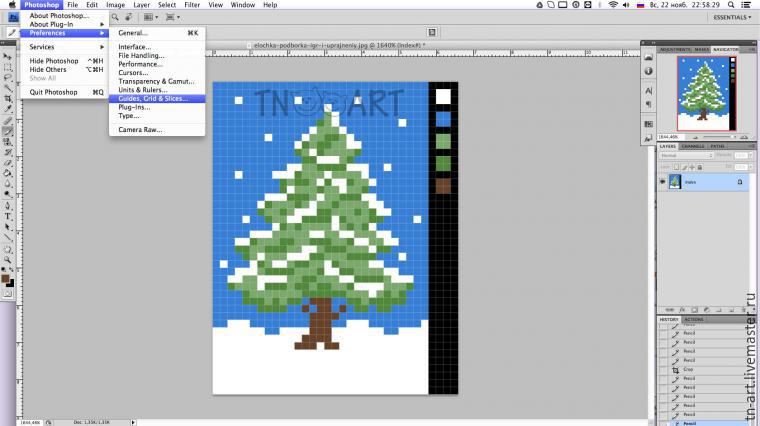Open Spotlight search in menu bar
The height and width of the screenshot is (426, 760).
pyautogui.click(x=731, y=5)
